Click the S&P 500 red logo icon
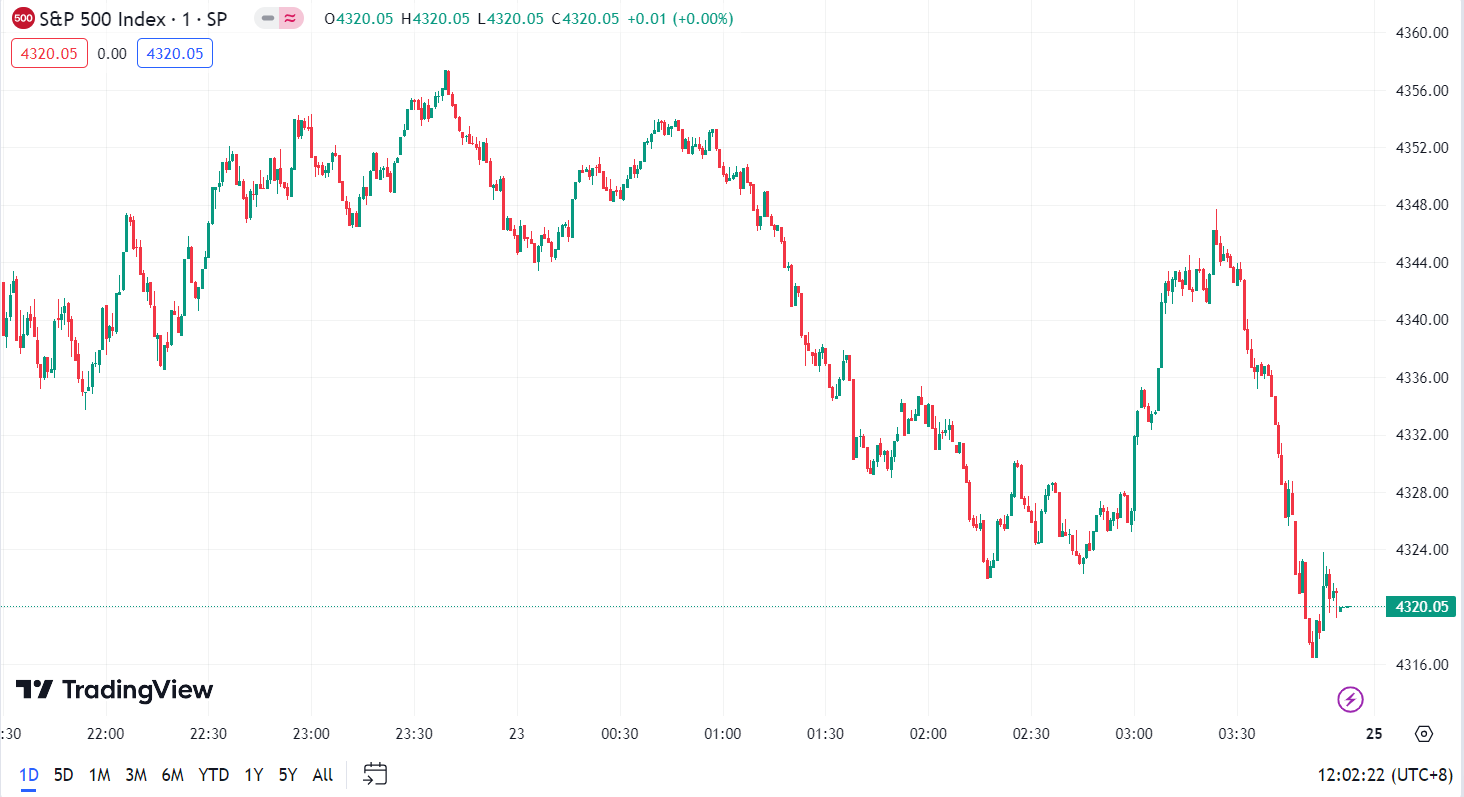Viewport: 1464px width, 797px height. (x=23, y=18)
